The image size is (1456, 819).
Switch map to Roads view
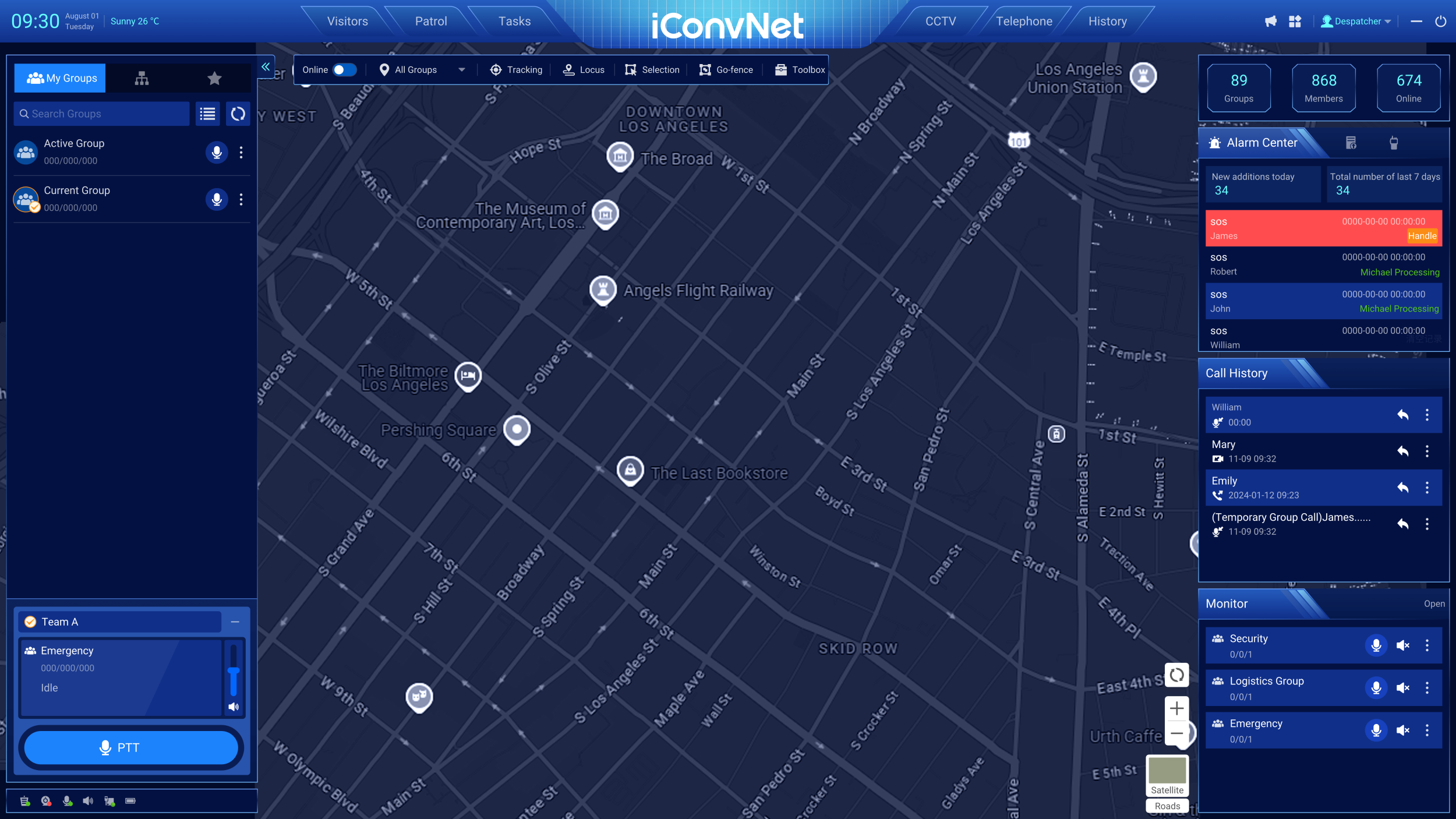pos(1167,806)
